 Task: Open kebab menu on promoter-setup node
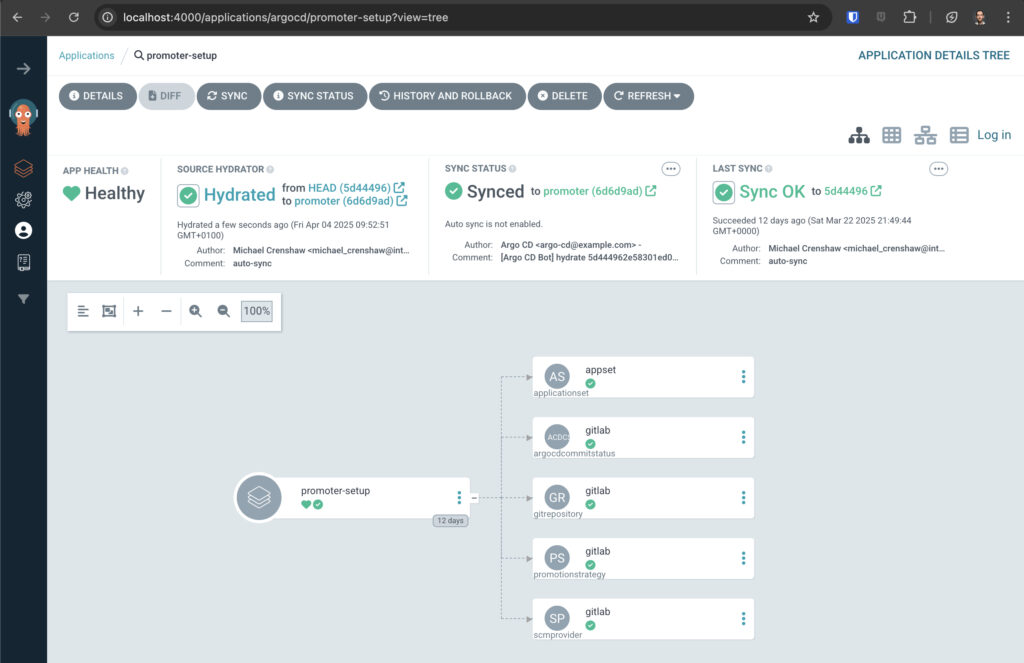pos(459,498)
